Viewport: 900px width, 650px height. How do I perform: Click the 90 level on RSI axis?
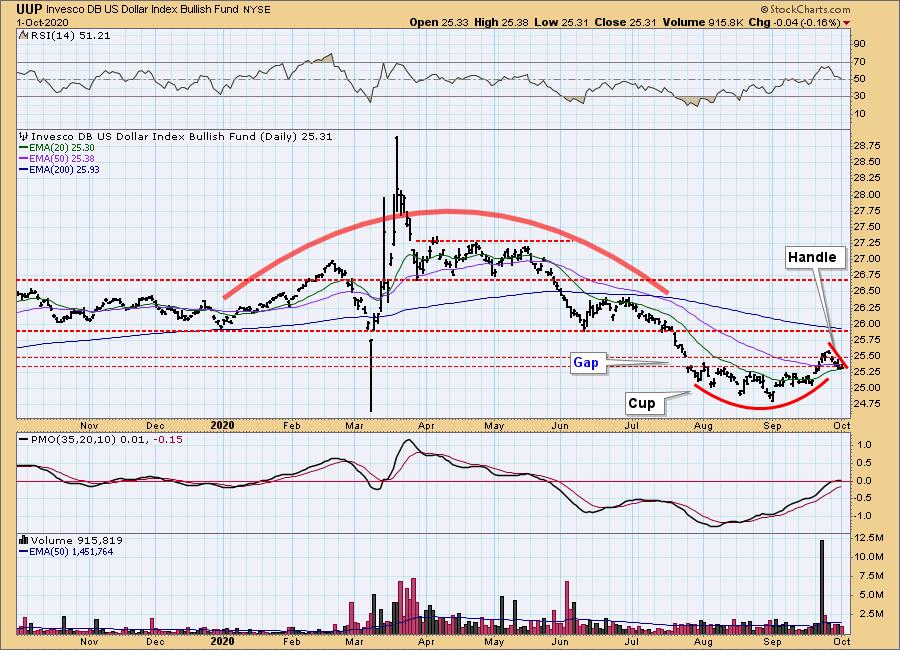(859, 44)
